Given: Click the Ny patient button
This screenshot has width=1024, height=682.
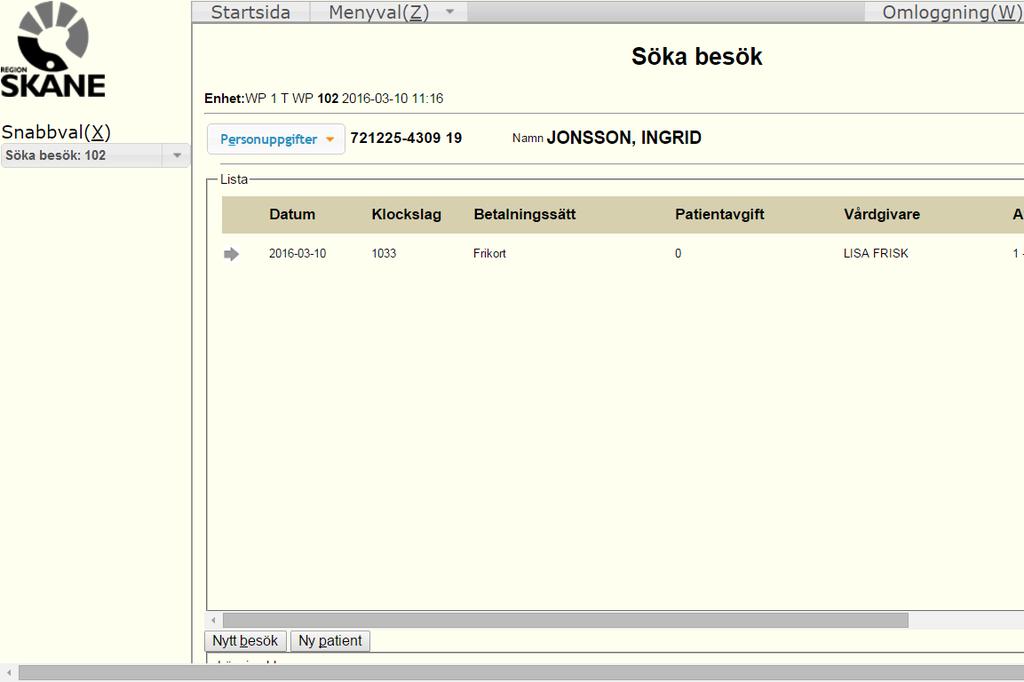Looking at the screenshot, I should click(330, 641).
